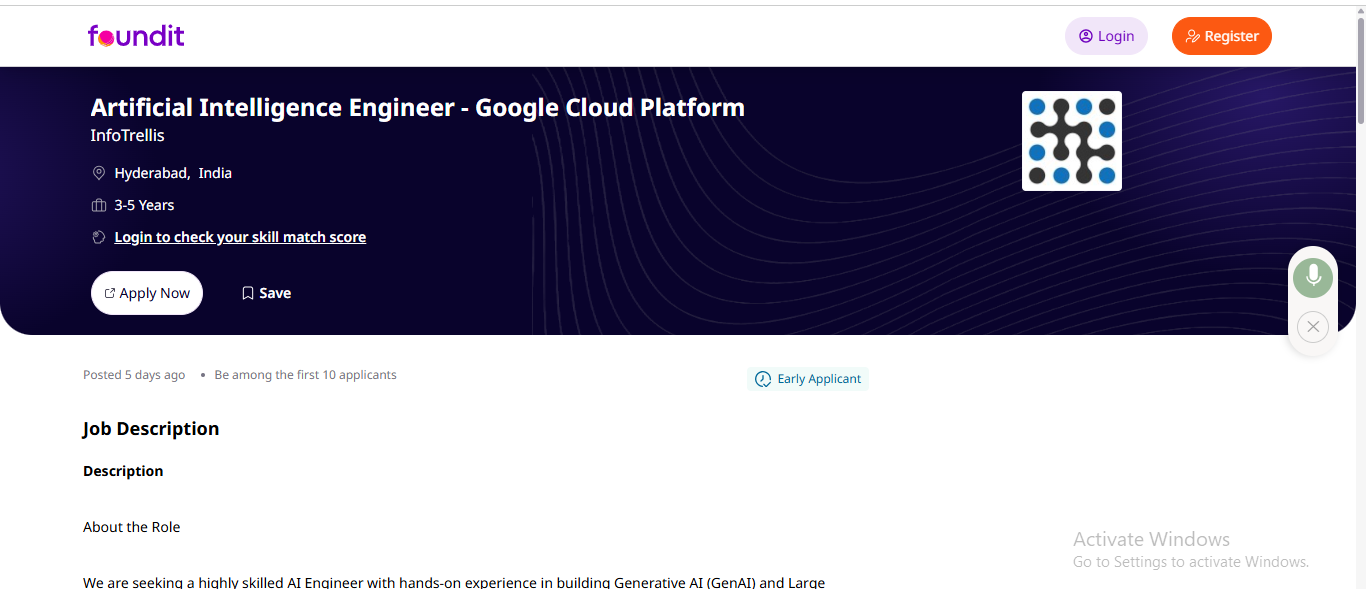Click the foundit logo
This screenshot has height=589, width=1366.
(136, 36)
